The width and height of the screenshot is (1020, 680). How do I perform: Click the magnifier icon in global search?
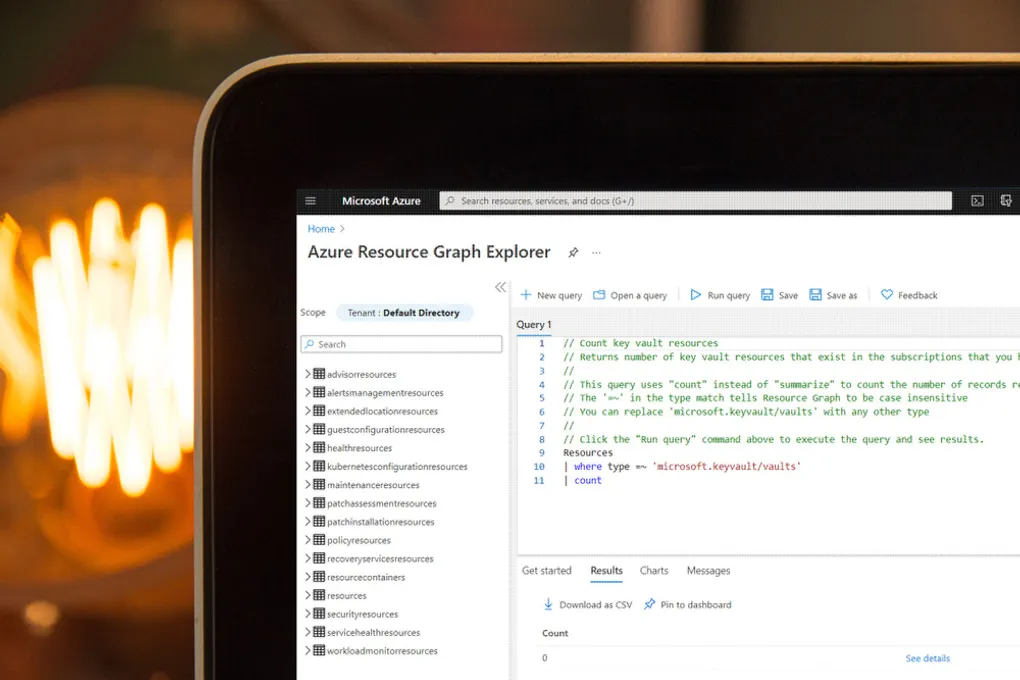tap(450, 201)
